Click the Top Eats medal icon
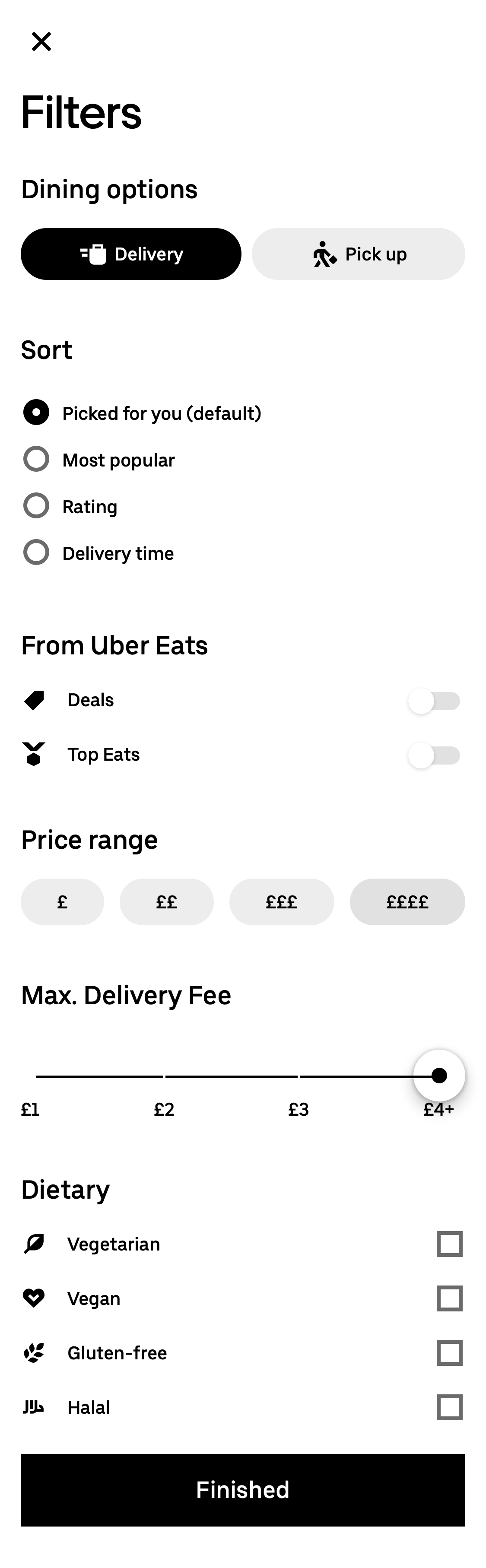 coord(35,755)
